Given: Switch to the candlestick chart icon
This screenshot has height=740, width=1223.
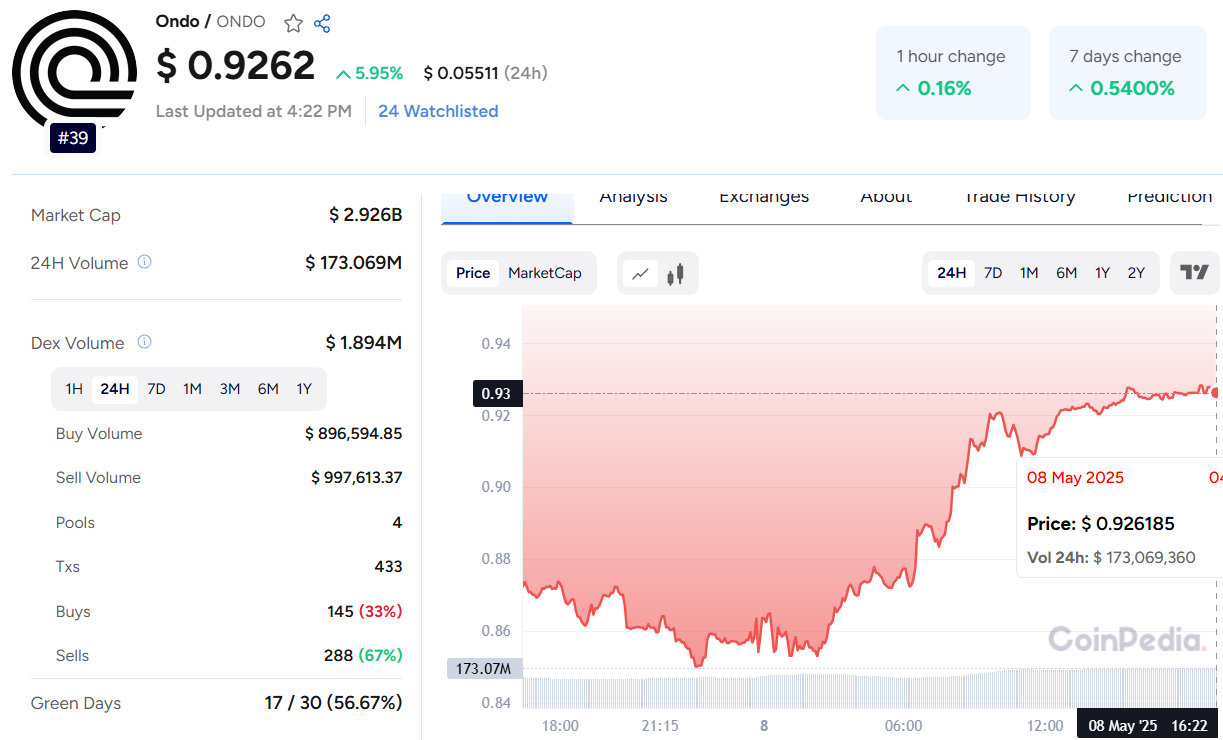Looking at the screenshot, I should coord(675,273).
